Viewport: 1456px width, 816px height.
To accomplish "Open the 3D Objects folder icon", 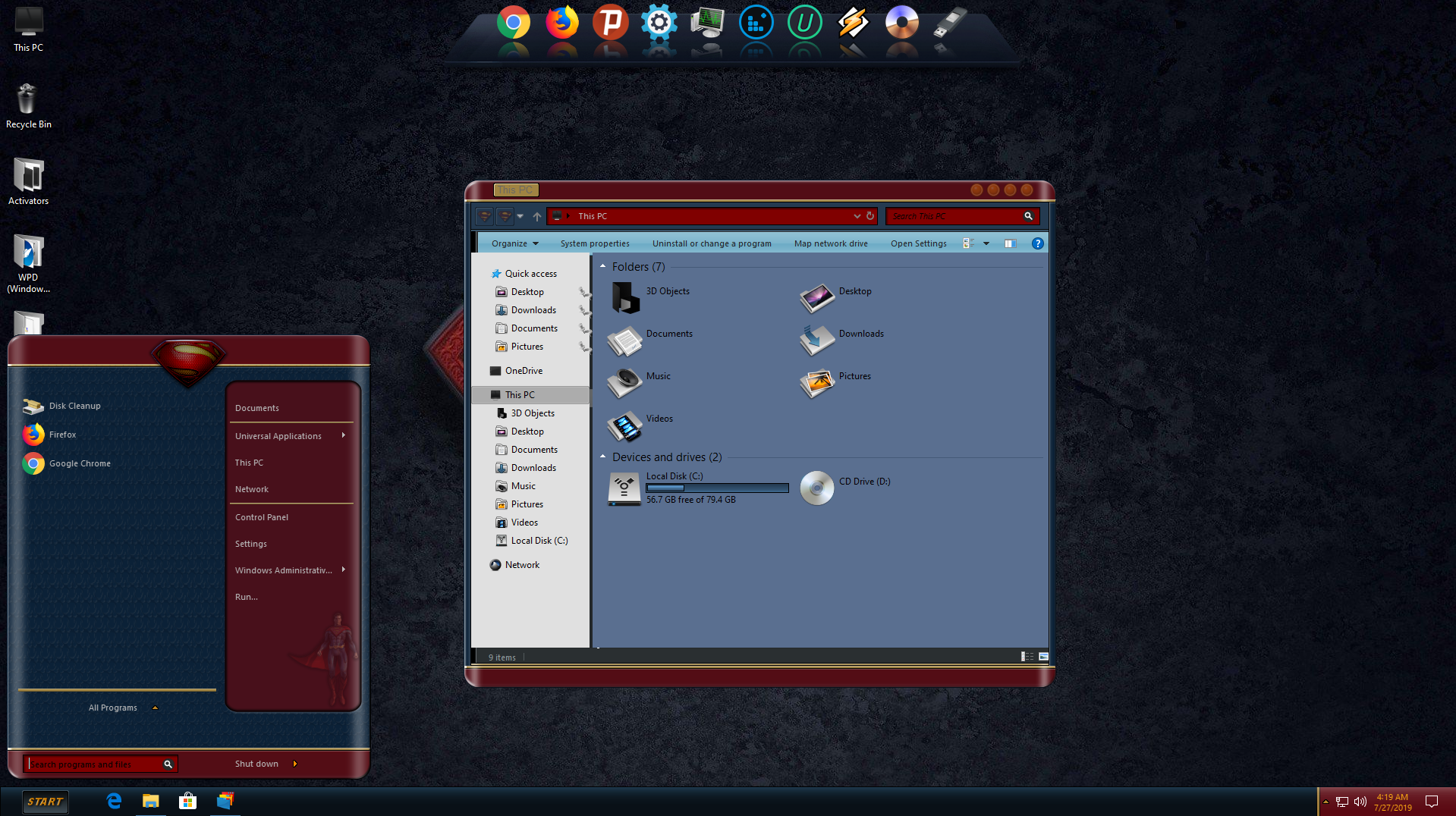I will 626,297.
